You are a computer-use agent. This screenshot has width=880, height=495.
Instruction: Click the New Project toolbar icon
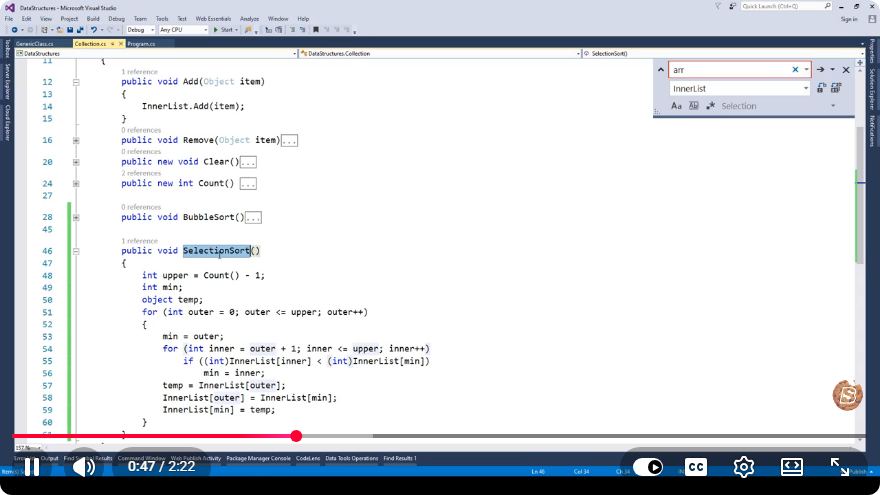coord(44,30)
